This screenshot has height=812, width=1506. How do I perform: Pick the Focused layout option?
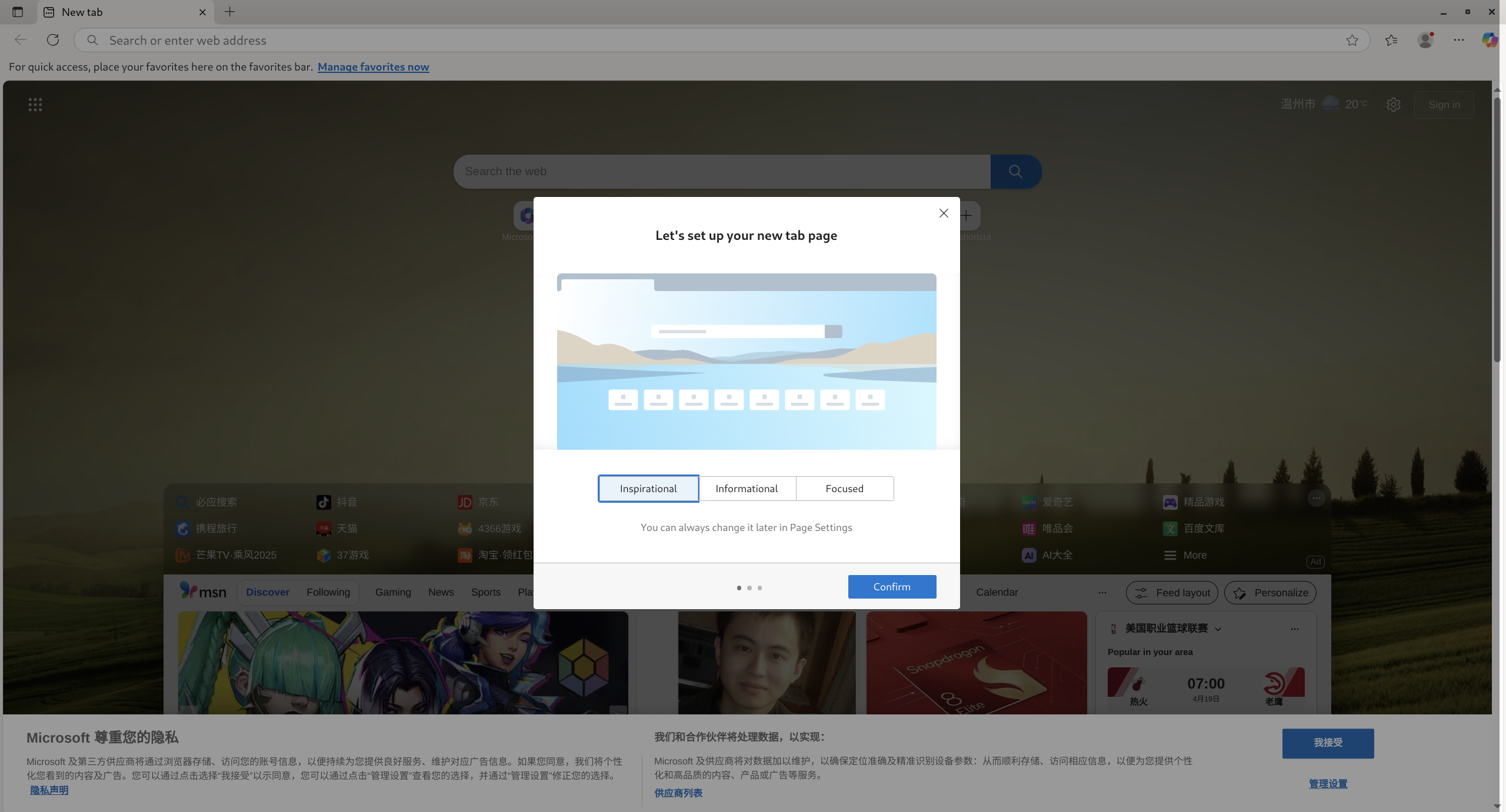[844, 489]
